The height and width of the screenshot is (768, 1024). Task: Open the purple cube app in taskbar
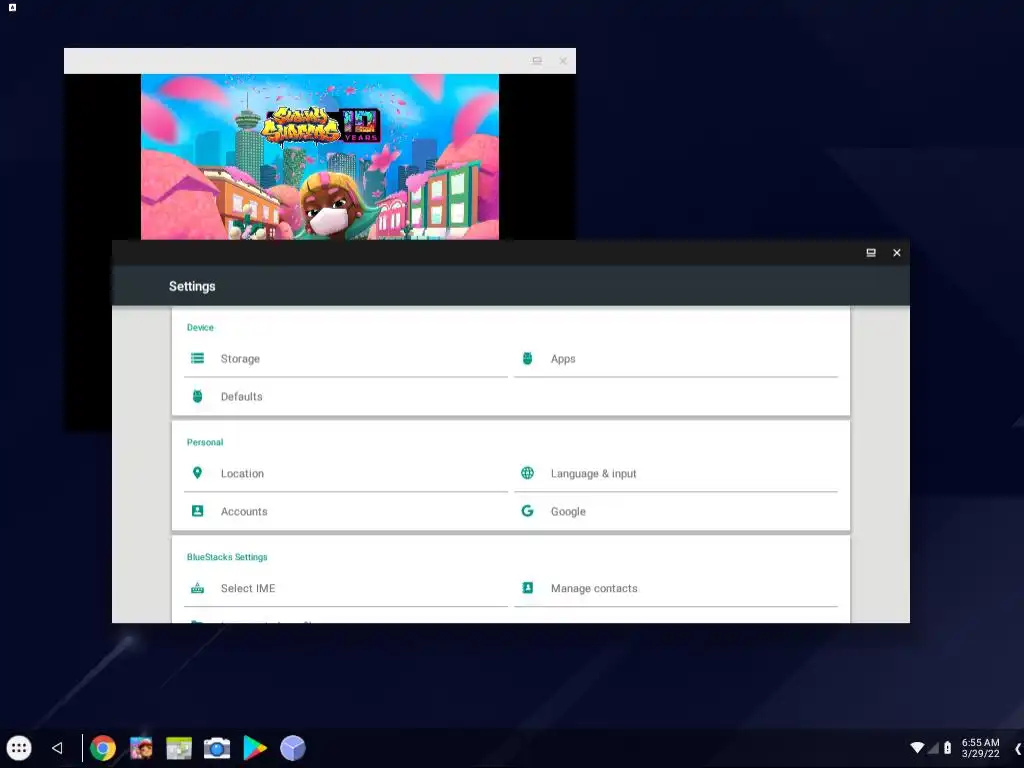pyautogui.click(x=293, y=748)
